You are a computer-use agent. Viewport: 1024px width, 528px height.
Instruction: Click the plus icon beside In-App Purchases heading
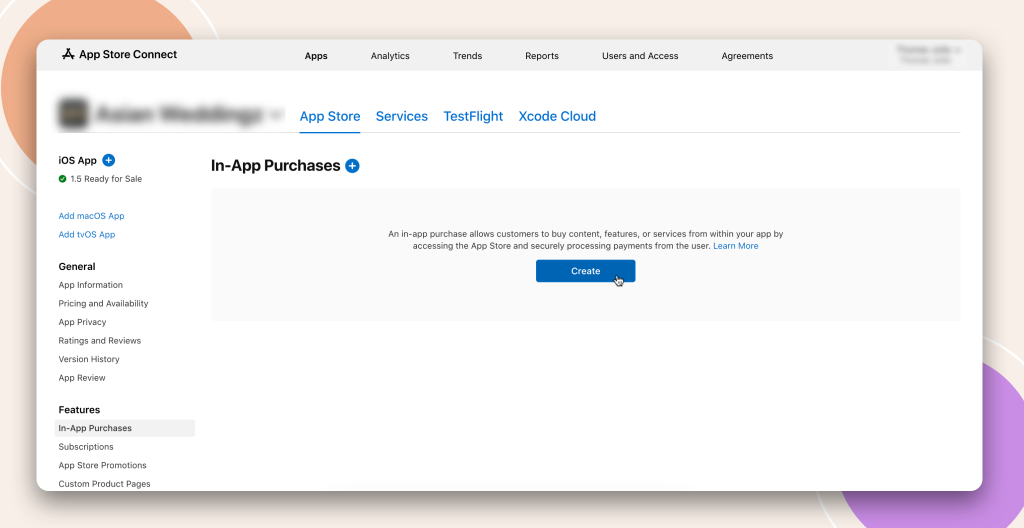pos(352,166)
